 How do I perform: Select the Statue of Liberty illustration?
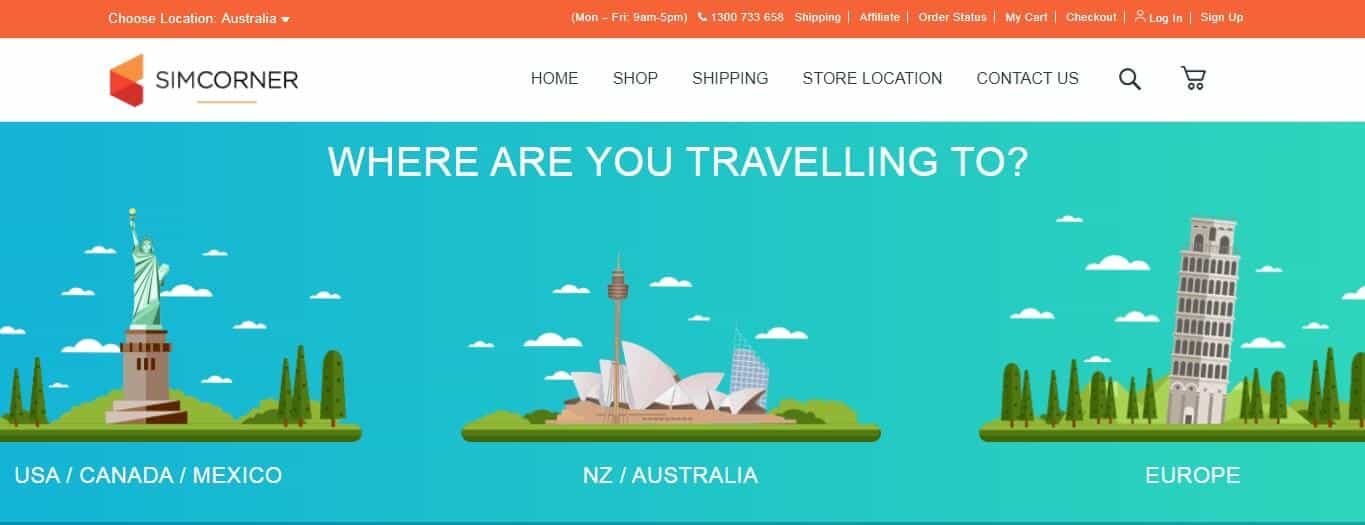[x=147, y=316]
